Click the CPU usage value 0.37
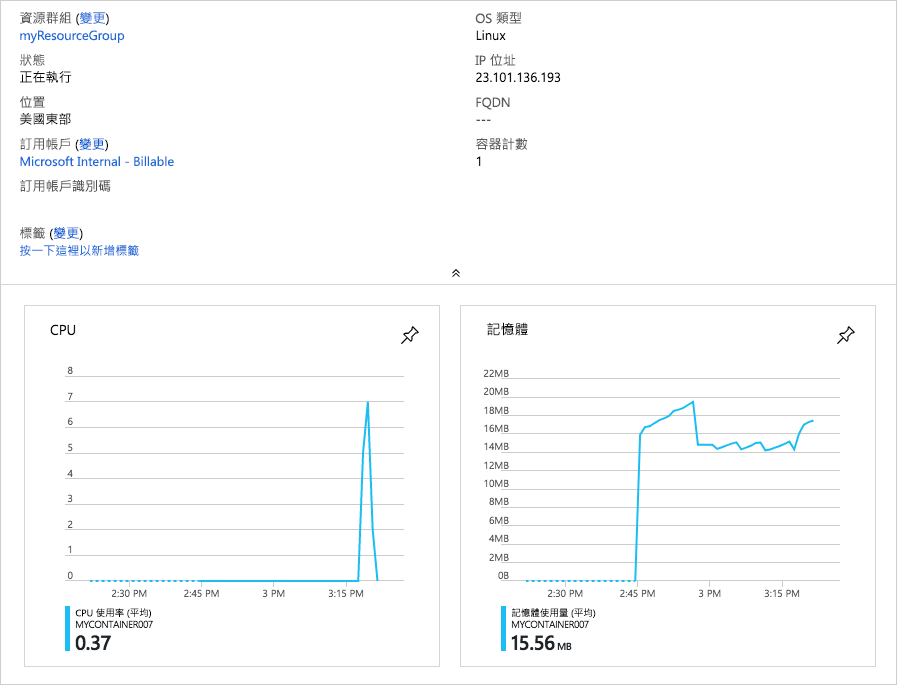 93,643
